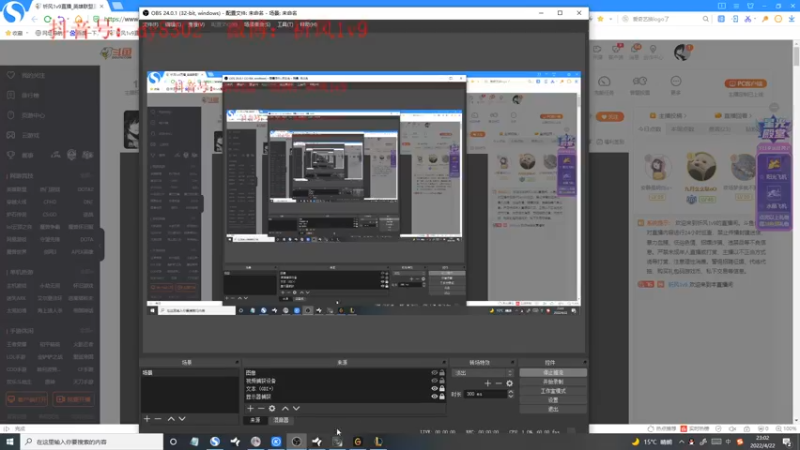This screenshot has height=450, width=800.
Task: Pop out the Controls dock panel
Action: 584,362
